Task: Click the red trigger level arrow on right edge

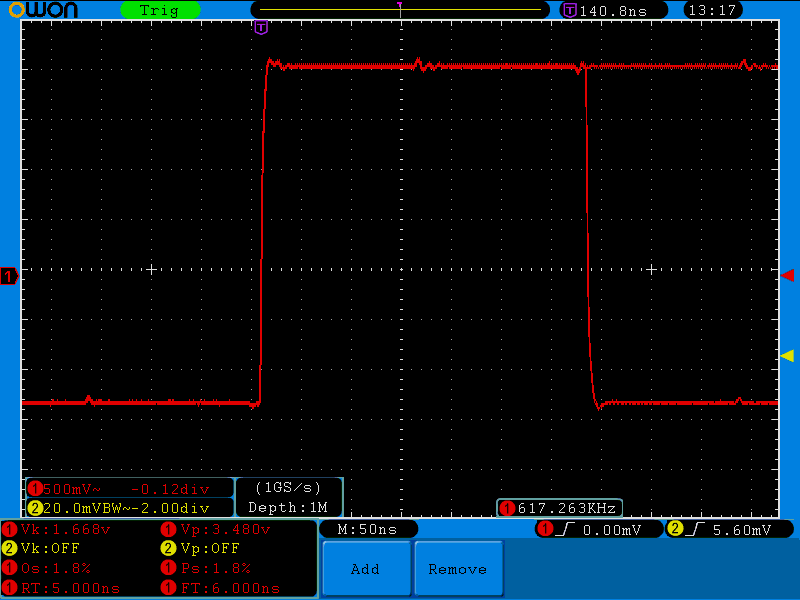Action: [788, 277]
